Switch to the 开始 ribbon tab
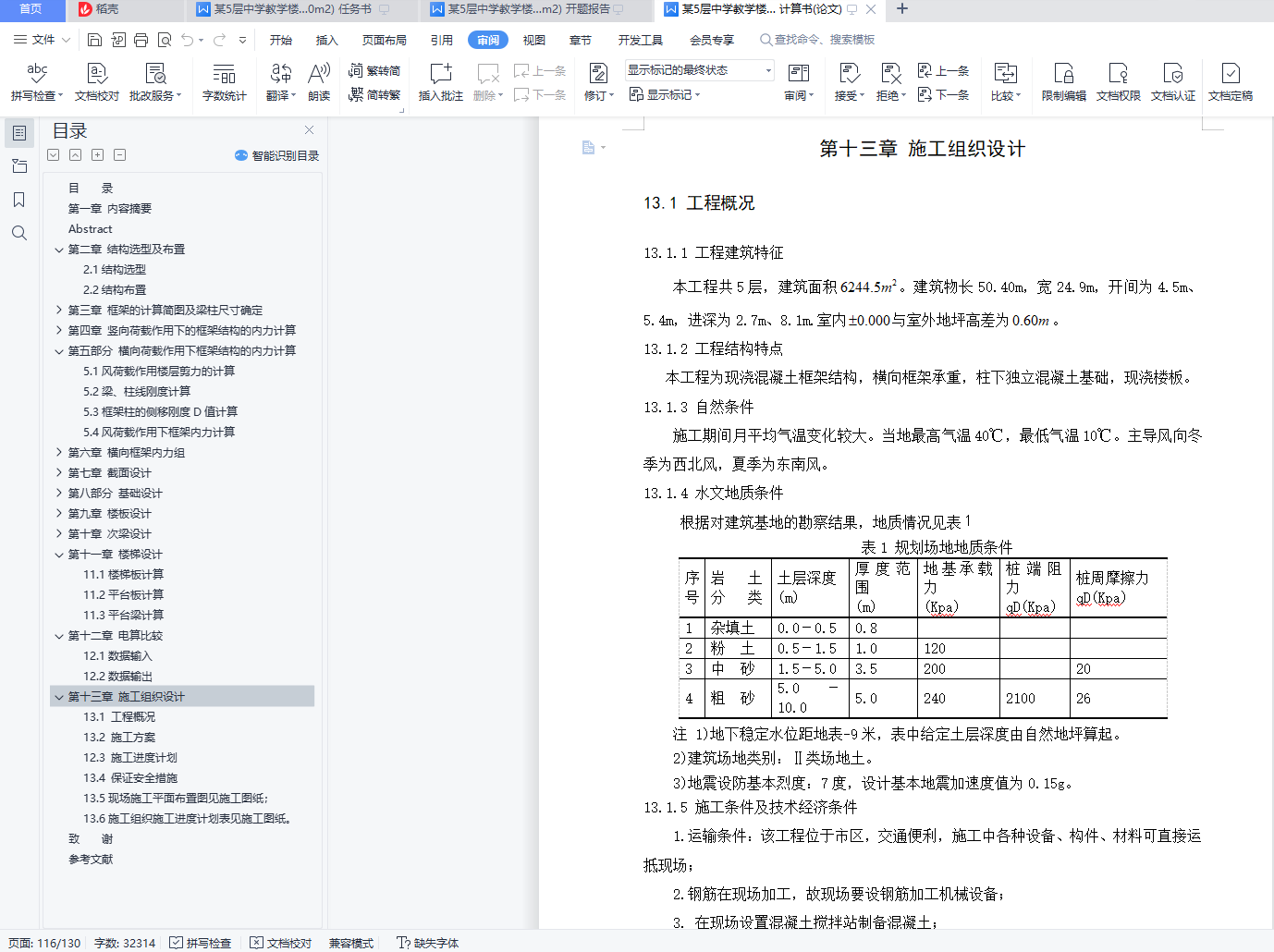 coord(281,40)
